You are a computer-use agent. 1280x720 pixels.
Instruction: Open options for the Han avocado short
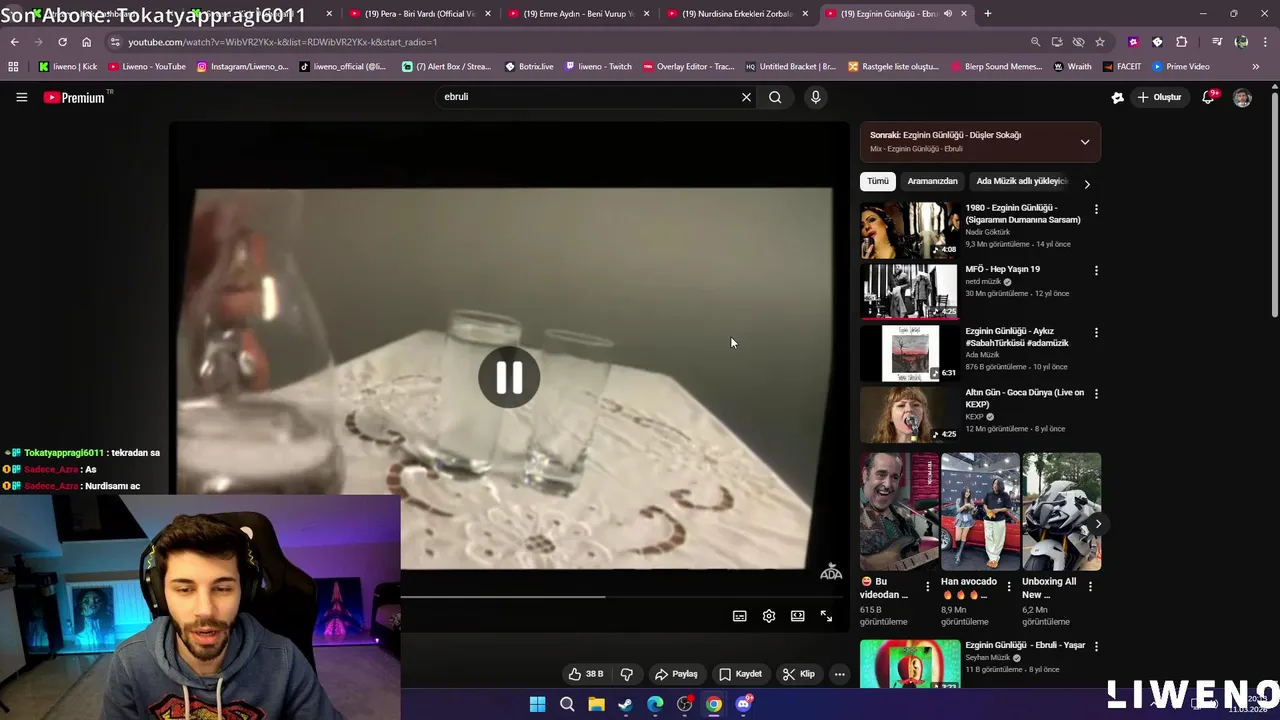click(x=1008, y=587)
